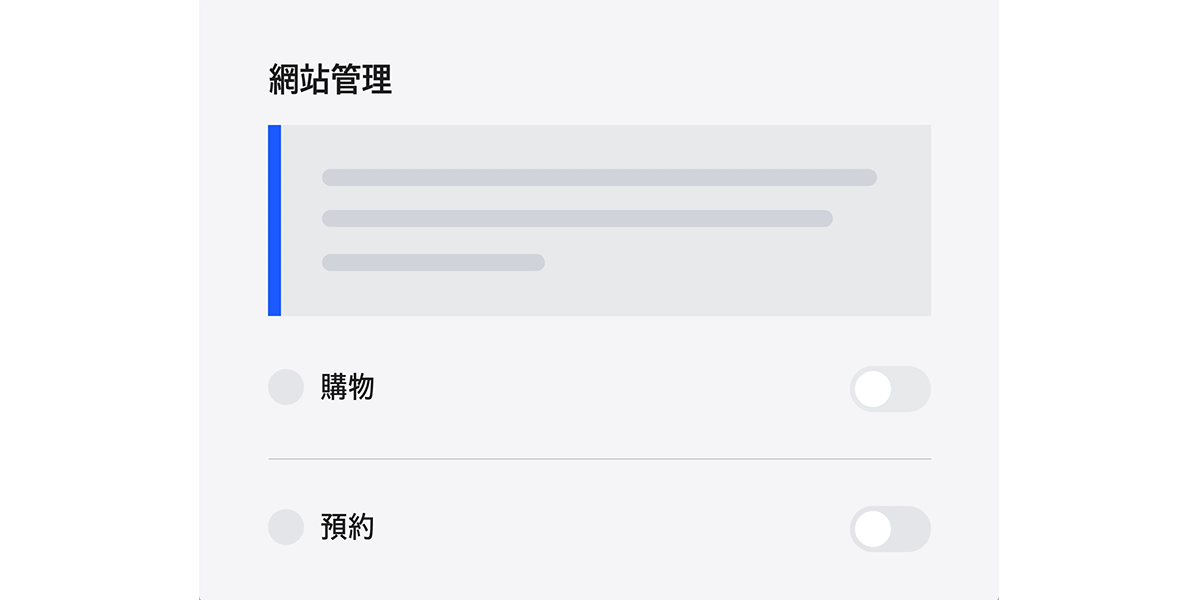
Task: Click the round icon beside 預約
Action: coord(286,527)
